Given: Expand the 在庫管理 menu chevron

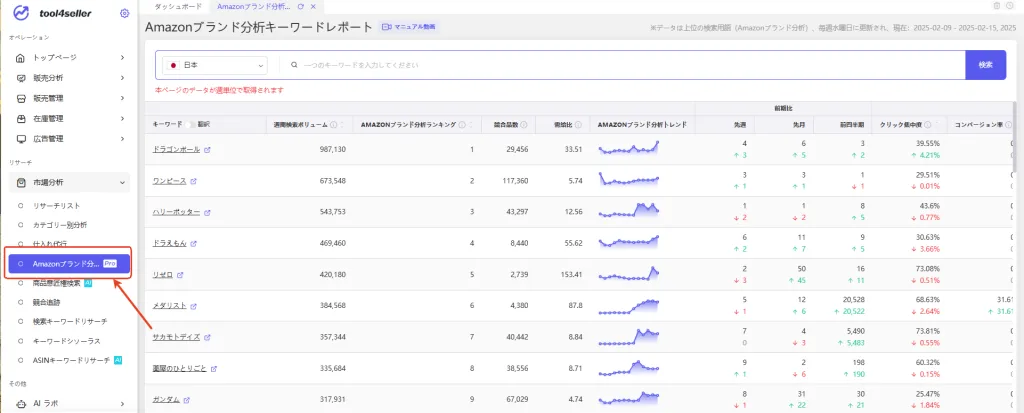Looking at the screenshot, I should pos(122,119).
